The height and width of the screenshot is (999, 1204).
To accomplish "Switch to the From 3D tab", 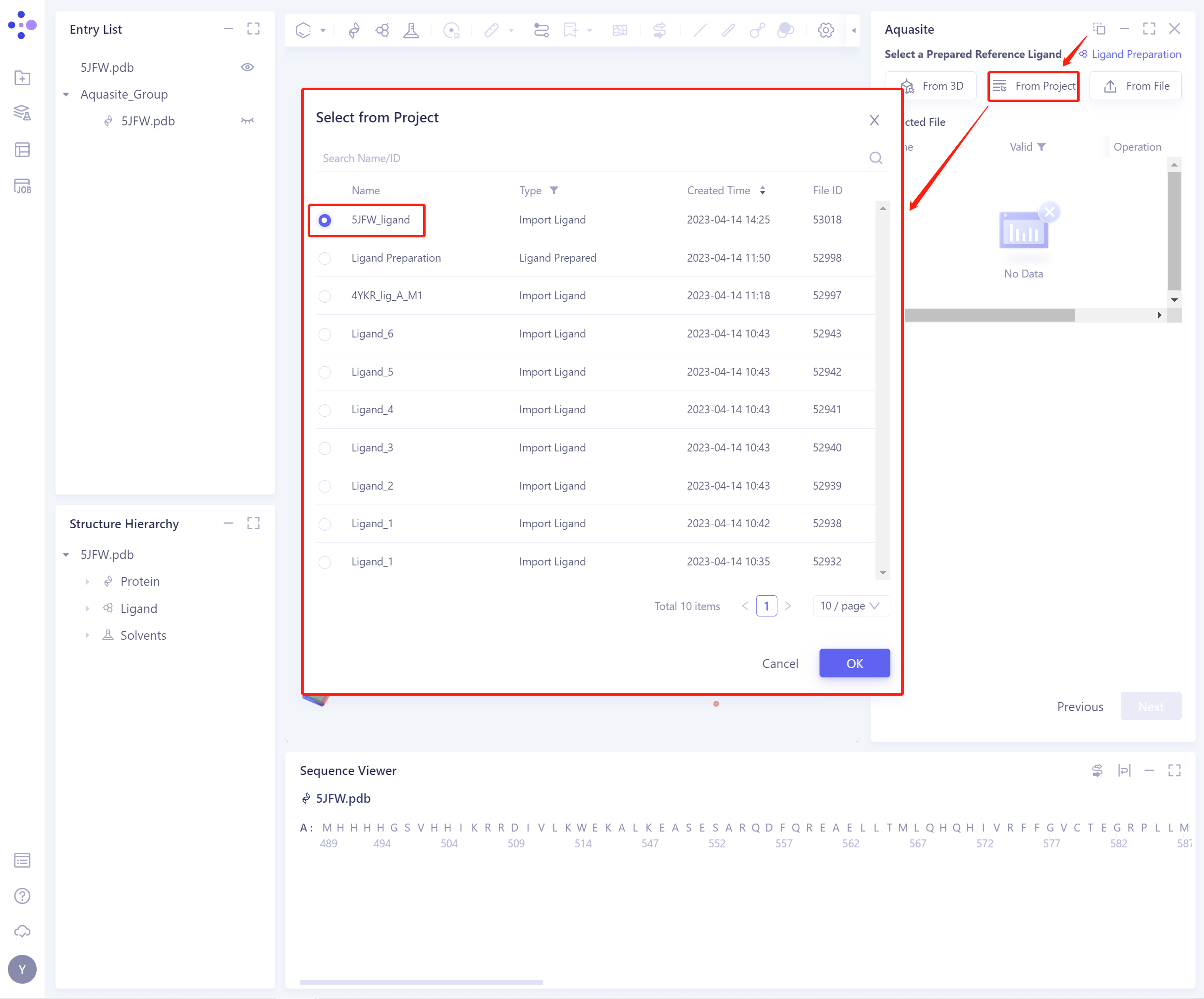I will [x=930, y=85].
